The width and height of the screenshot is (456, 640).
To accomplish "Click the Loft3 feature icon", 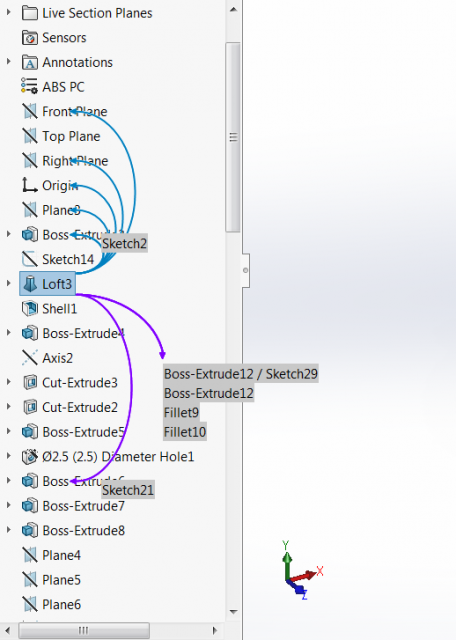I will pyautogui.click(x=30, y=284).
